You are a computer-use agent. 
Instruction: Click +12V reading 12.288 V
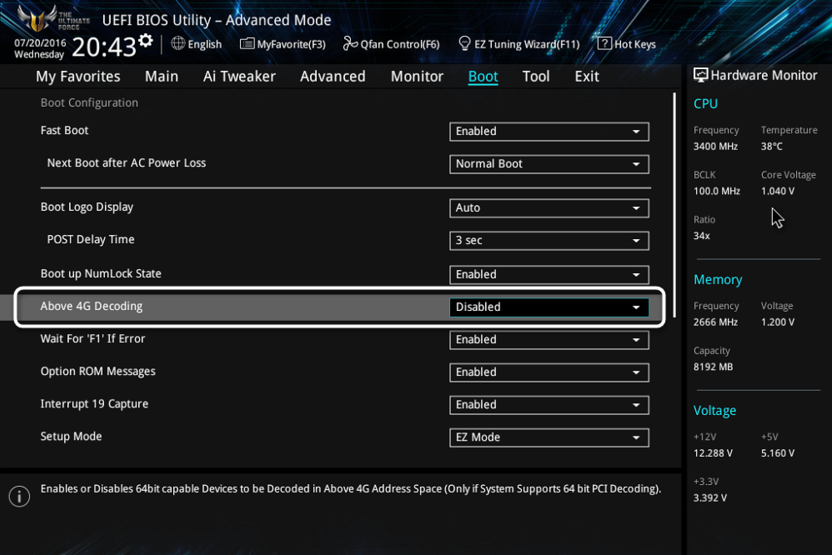[713, 453]
